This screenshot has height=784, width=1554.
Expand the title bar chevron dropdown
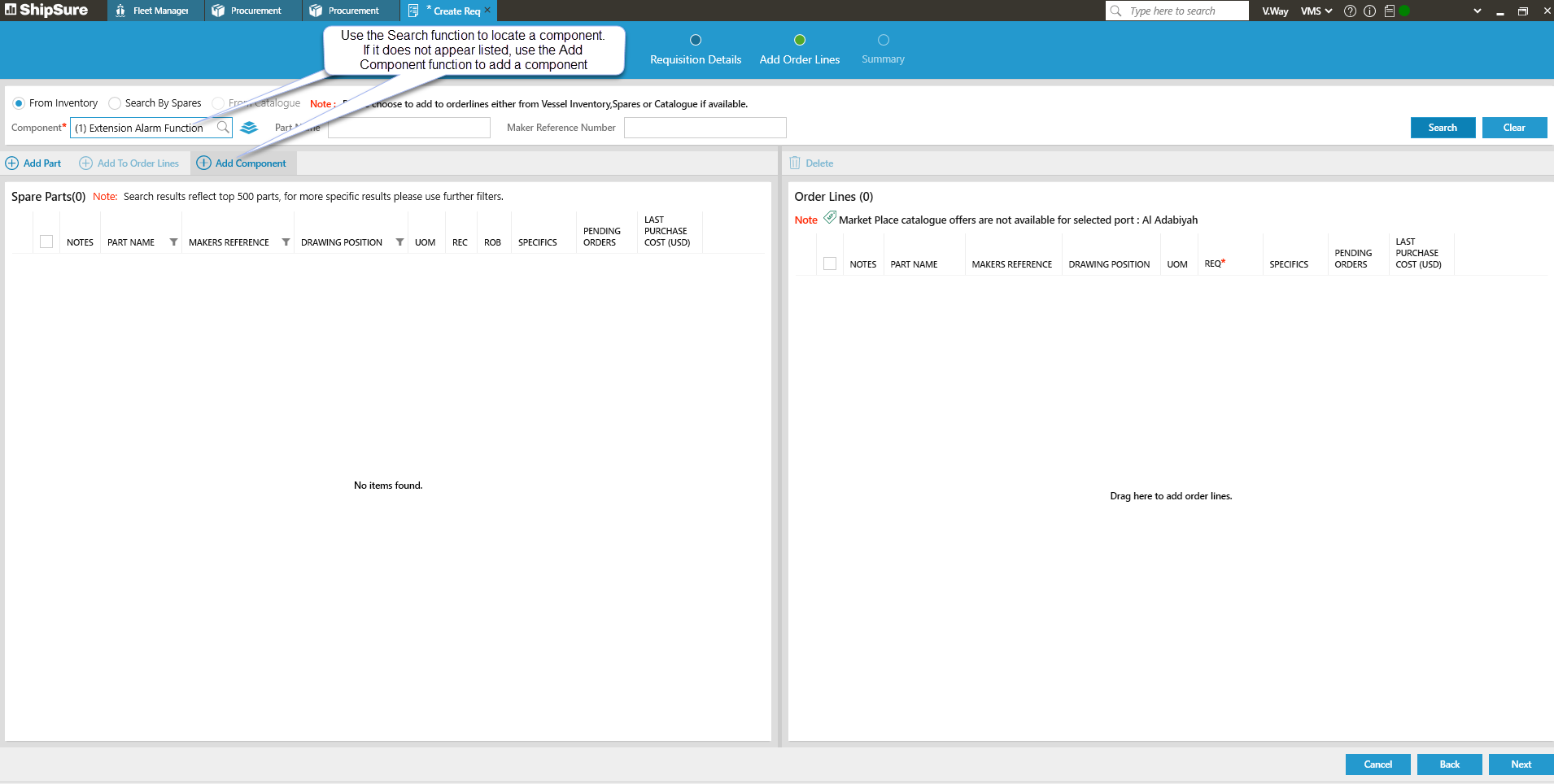click(x=1477, y=11)
